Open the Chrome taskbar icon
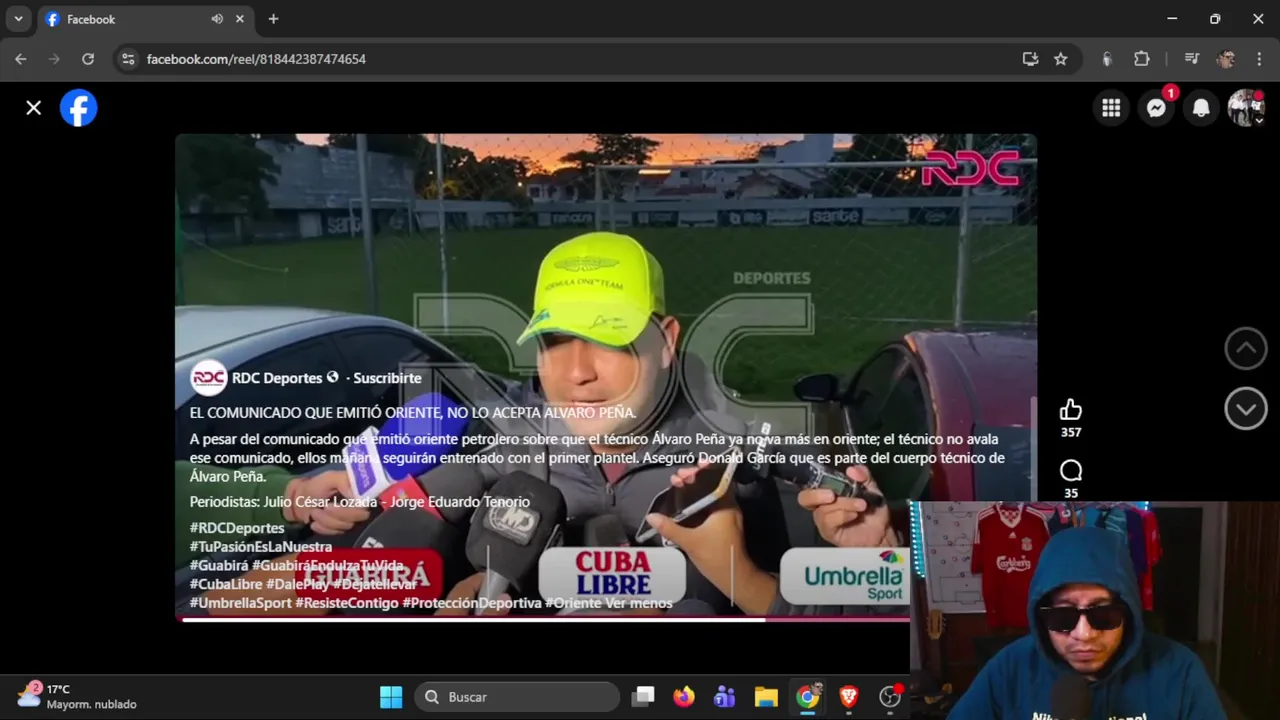This screenshot has width=1280, height=720. pos(807,697)
